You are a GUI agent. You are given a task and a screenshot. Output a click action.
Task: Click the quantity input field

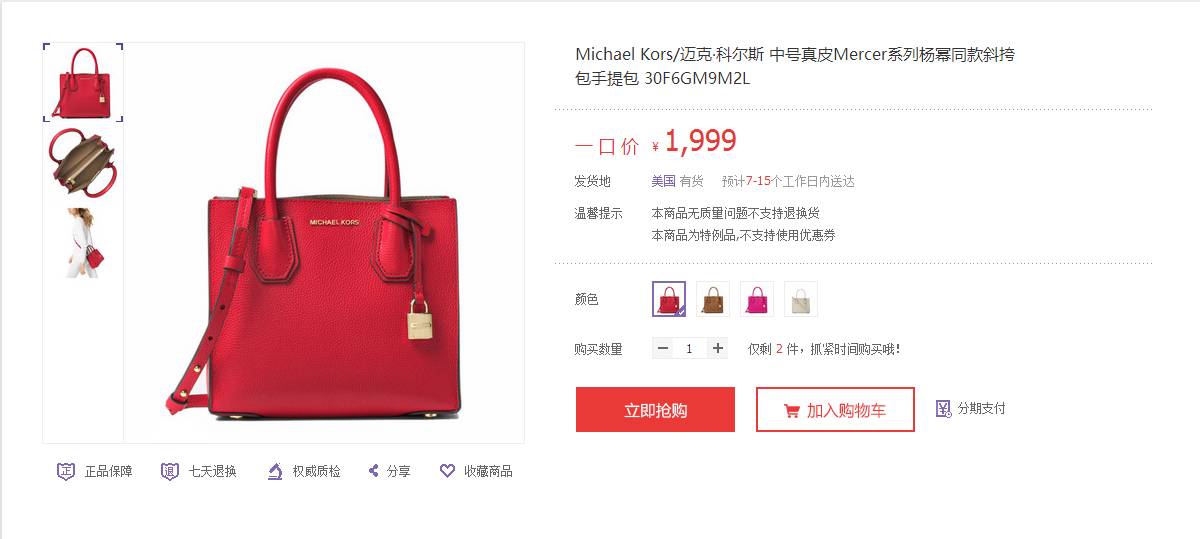click(690, 348)
